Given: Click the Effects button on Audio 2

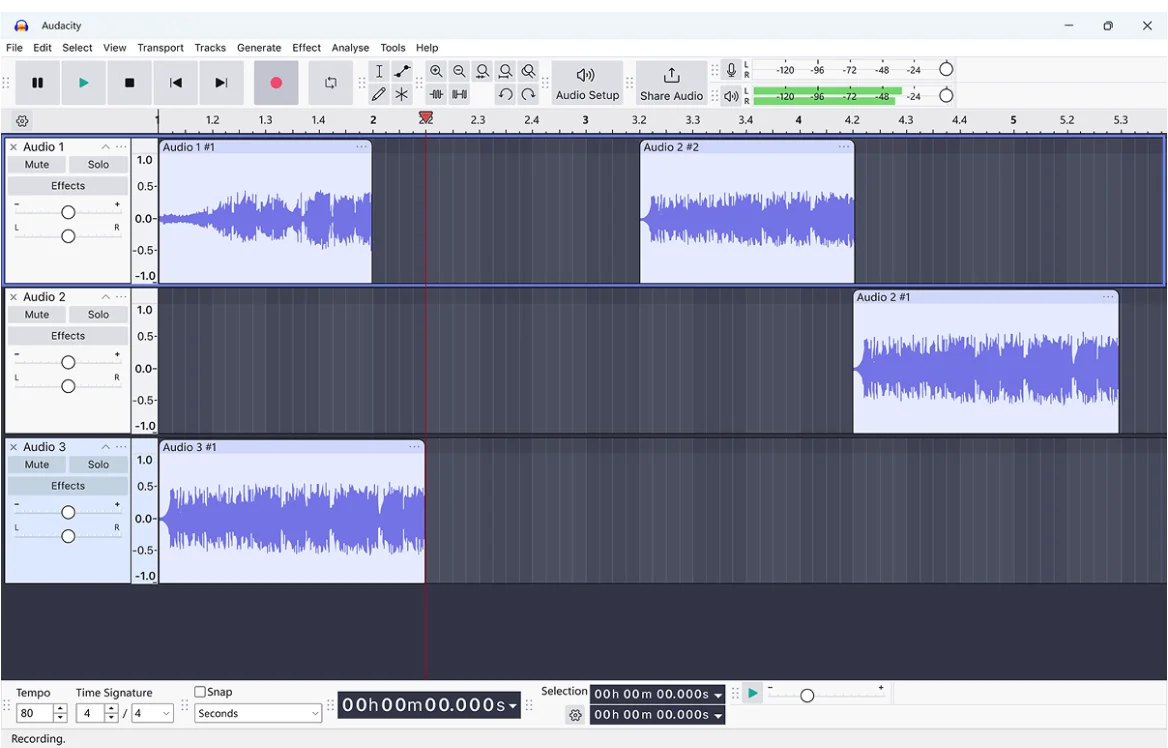Looking at the screenshot, I should pyautogui.click(x=67, y=335).
